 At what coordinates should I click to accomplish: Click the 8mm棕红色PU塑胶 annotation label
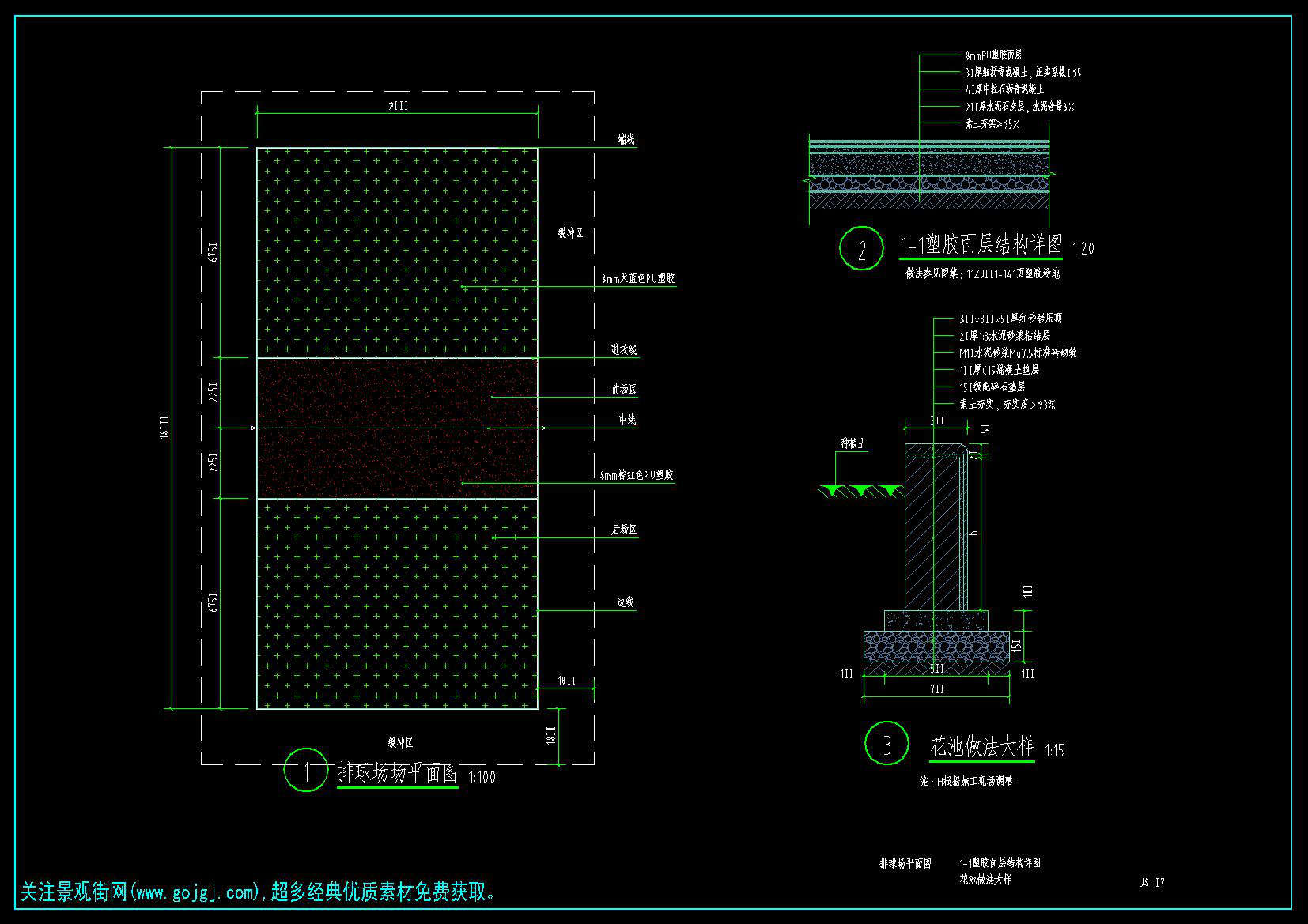tap(637, 476)
